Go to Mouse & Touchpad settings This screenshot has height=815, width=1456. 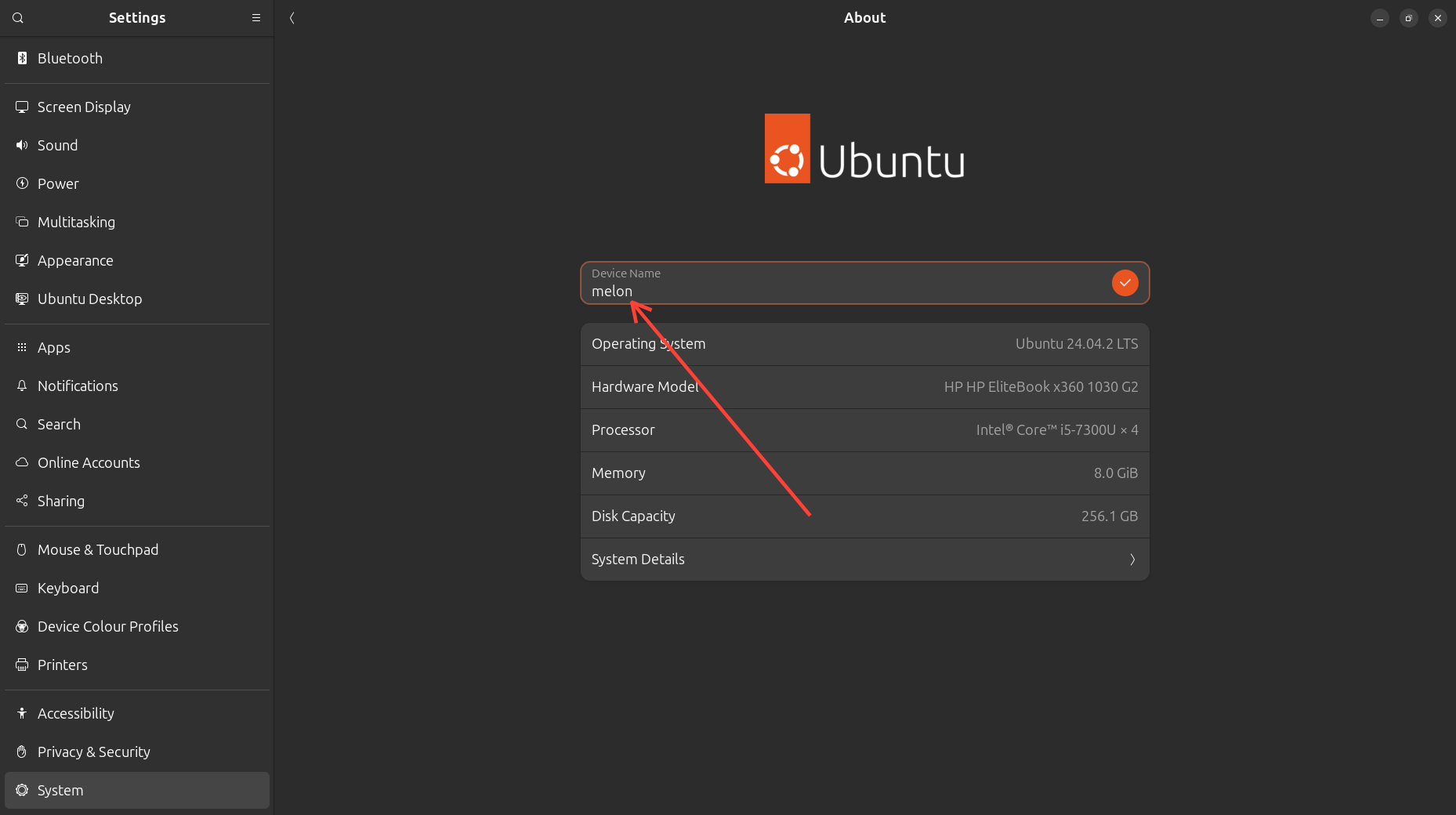click(97, 549)
